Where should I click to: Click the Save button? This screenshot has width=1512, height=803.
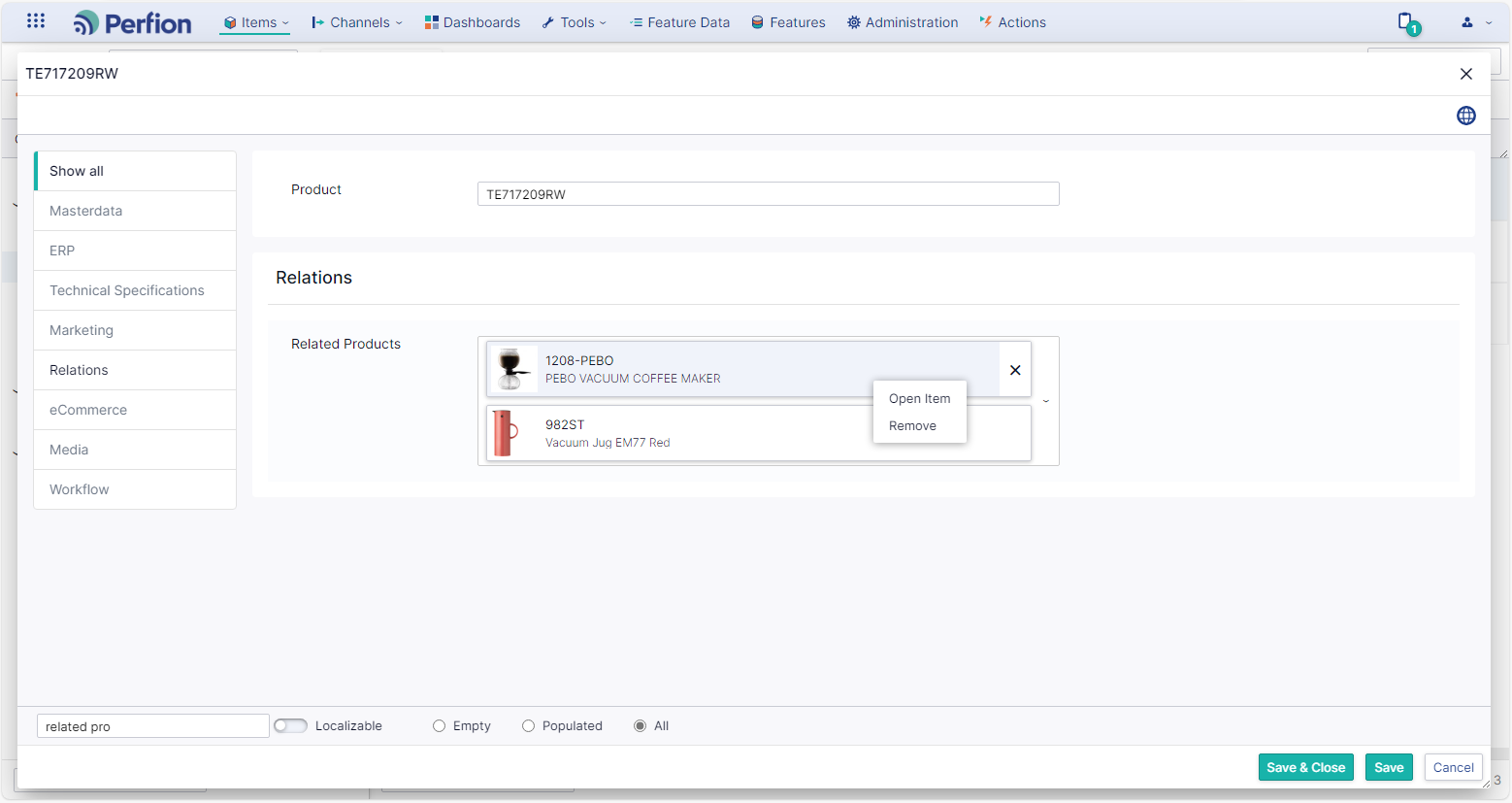coord(1389,767)
